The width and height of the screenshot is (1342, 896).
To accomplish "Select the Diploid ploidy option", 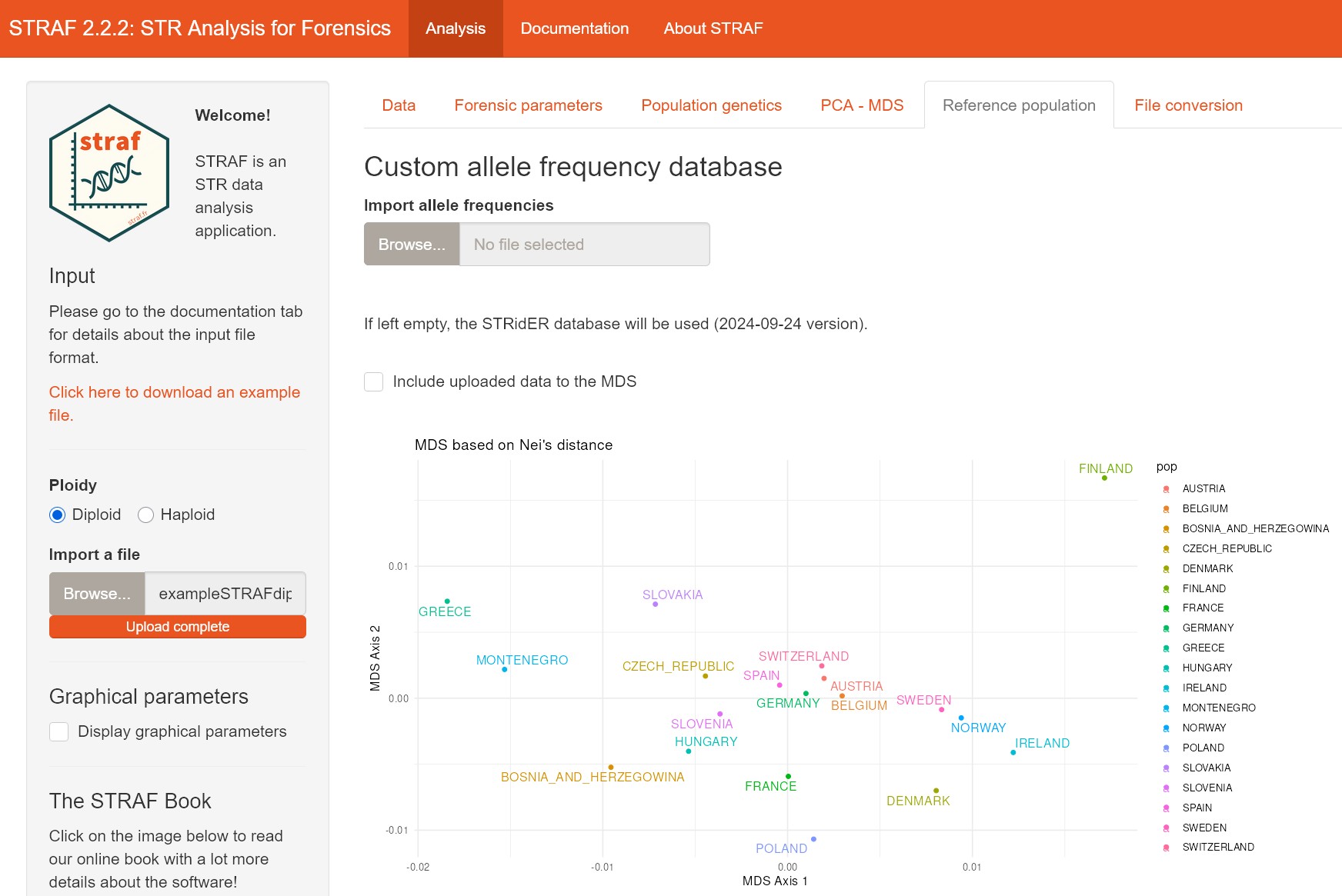I will (x=58, y=515).
